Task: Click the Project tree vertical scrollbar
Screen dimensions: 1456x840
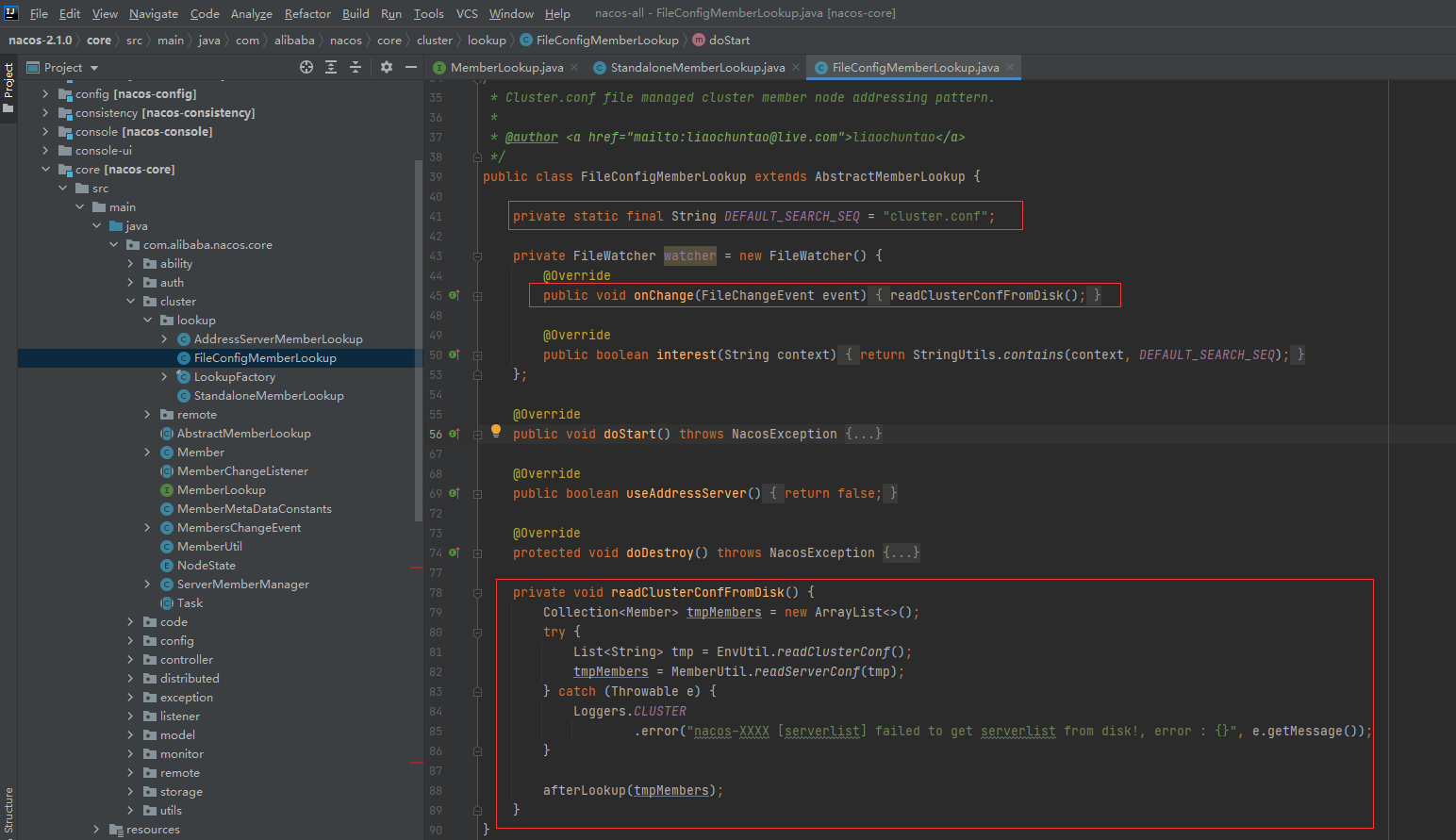Action: 418,339
